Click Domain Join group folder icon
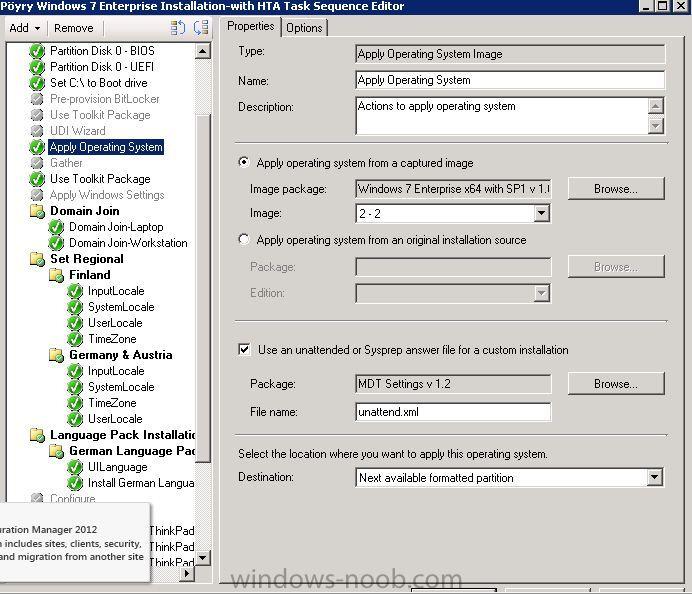Screen dimensions: 692x594 (37, 211)
